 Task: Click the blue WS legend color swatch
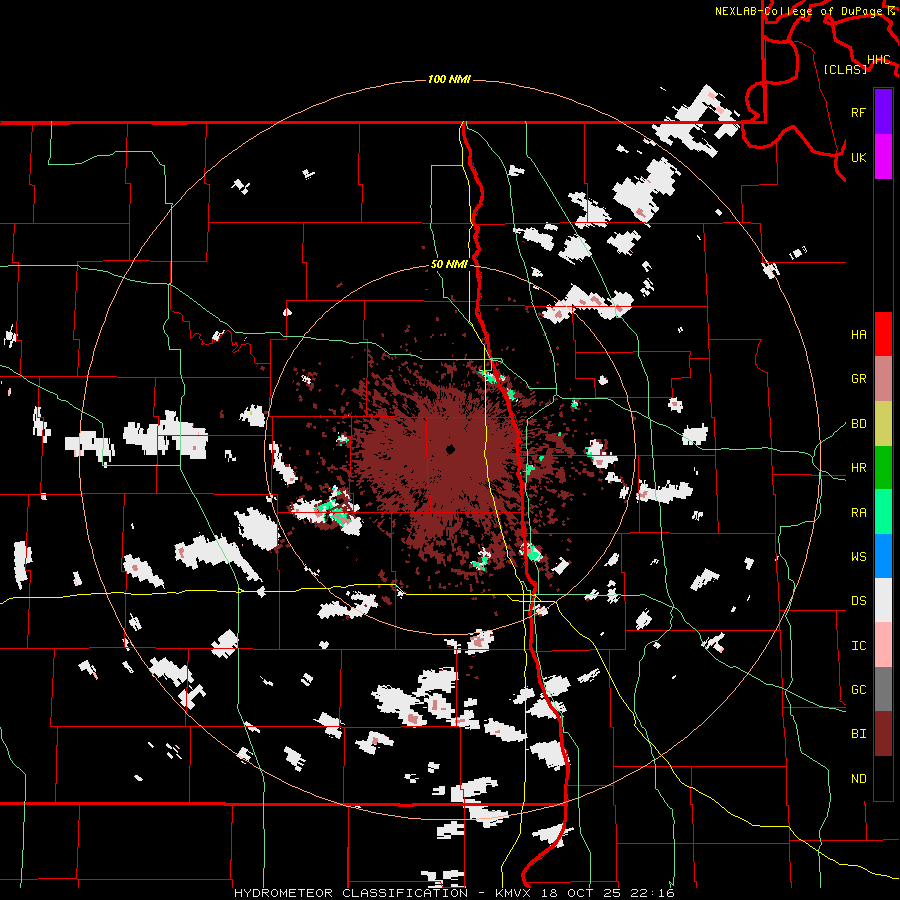883,556
